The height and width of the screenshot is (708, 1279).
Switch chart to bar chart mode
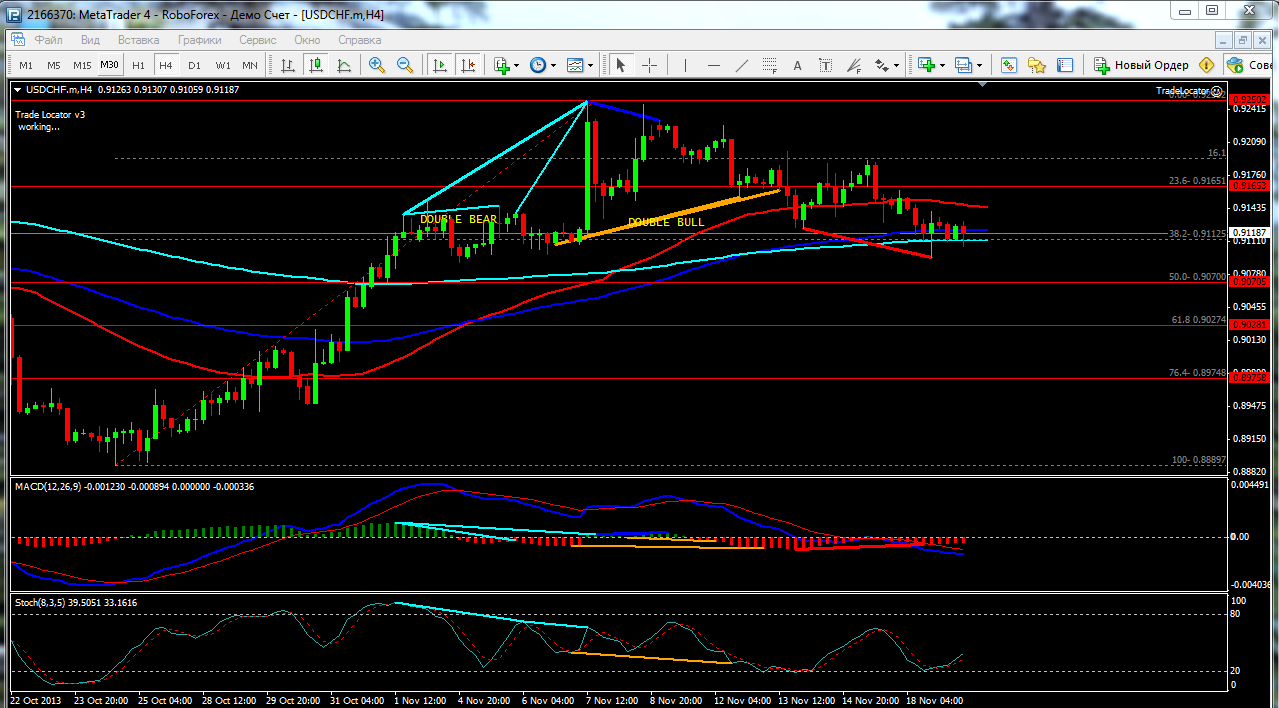click(288, 65)
